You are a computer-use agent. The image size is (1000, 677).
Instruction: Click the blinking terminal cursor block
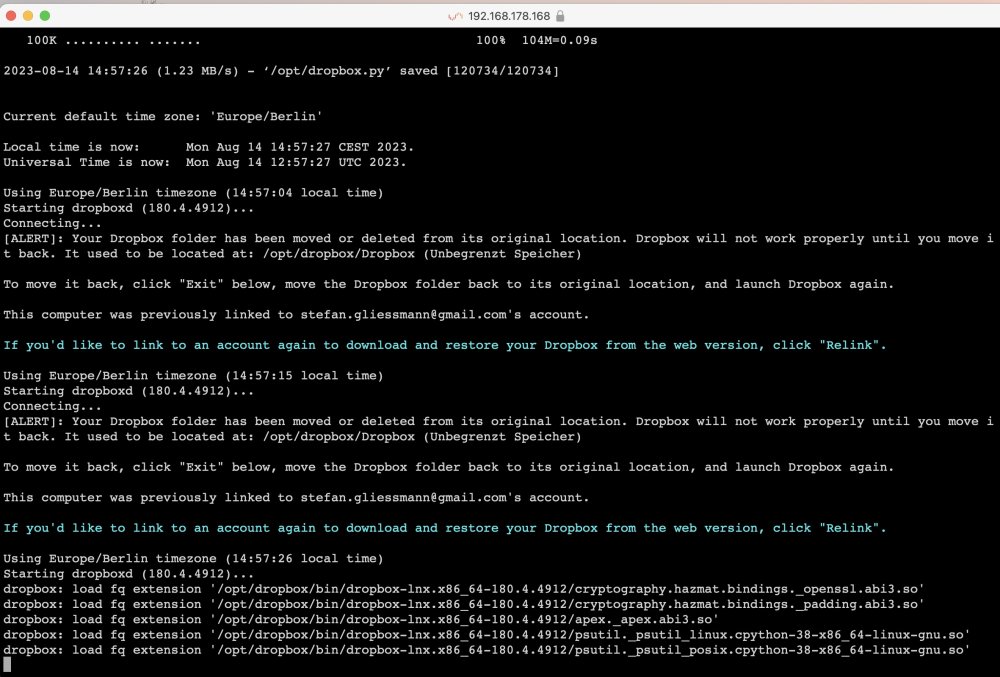[7, 665]
